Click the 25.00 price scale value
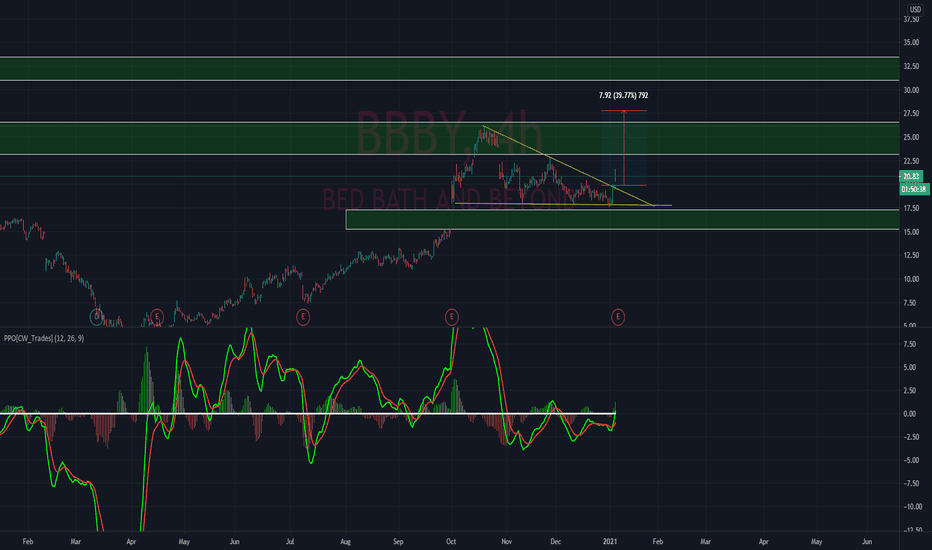Image resolution: width=932 pixels, height=550 pixels. pos(911,137)
